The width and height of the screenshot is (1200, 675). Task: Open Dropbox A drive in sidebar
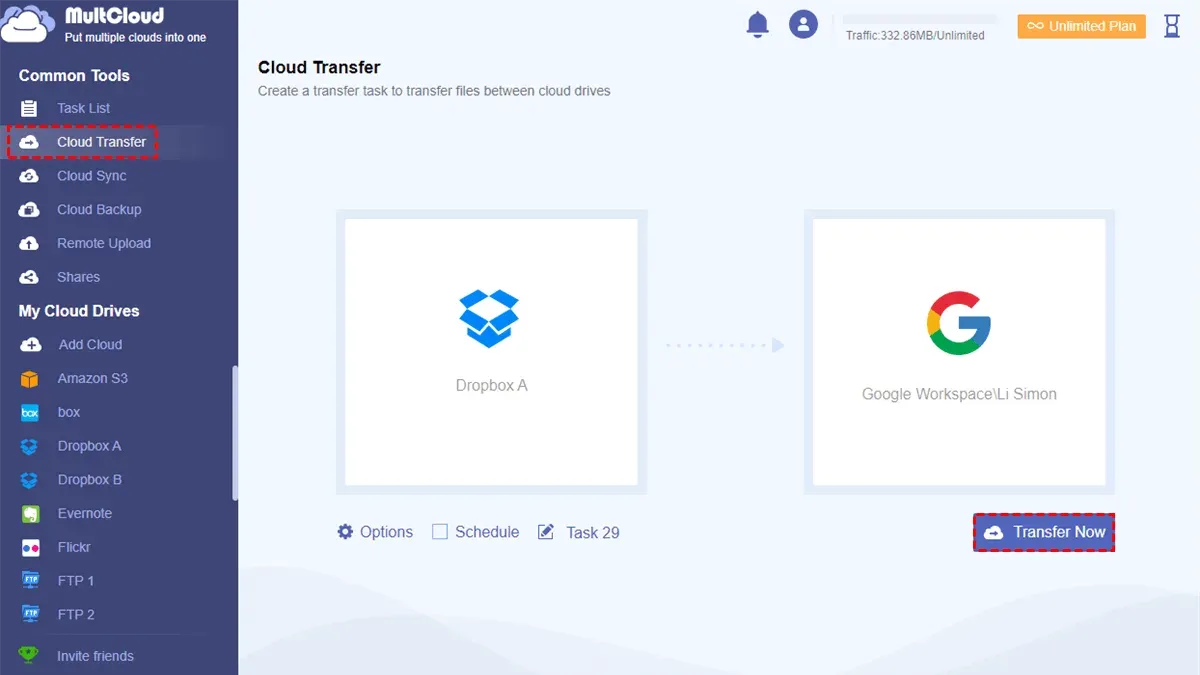point(89,446)
